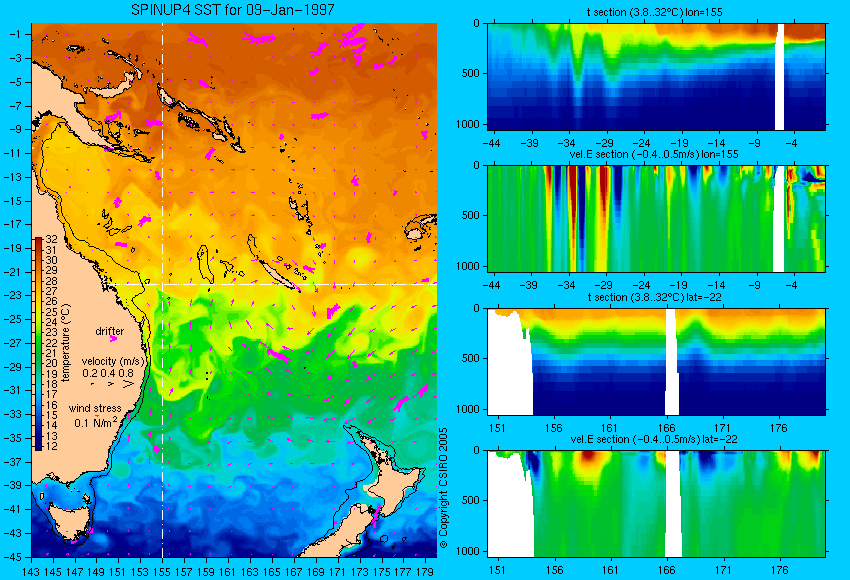
Task: Click the title 'SPINUP4 SST for 09-Jan-1997'
Action: 233,10
